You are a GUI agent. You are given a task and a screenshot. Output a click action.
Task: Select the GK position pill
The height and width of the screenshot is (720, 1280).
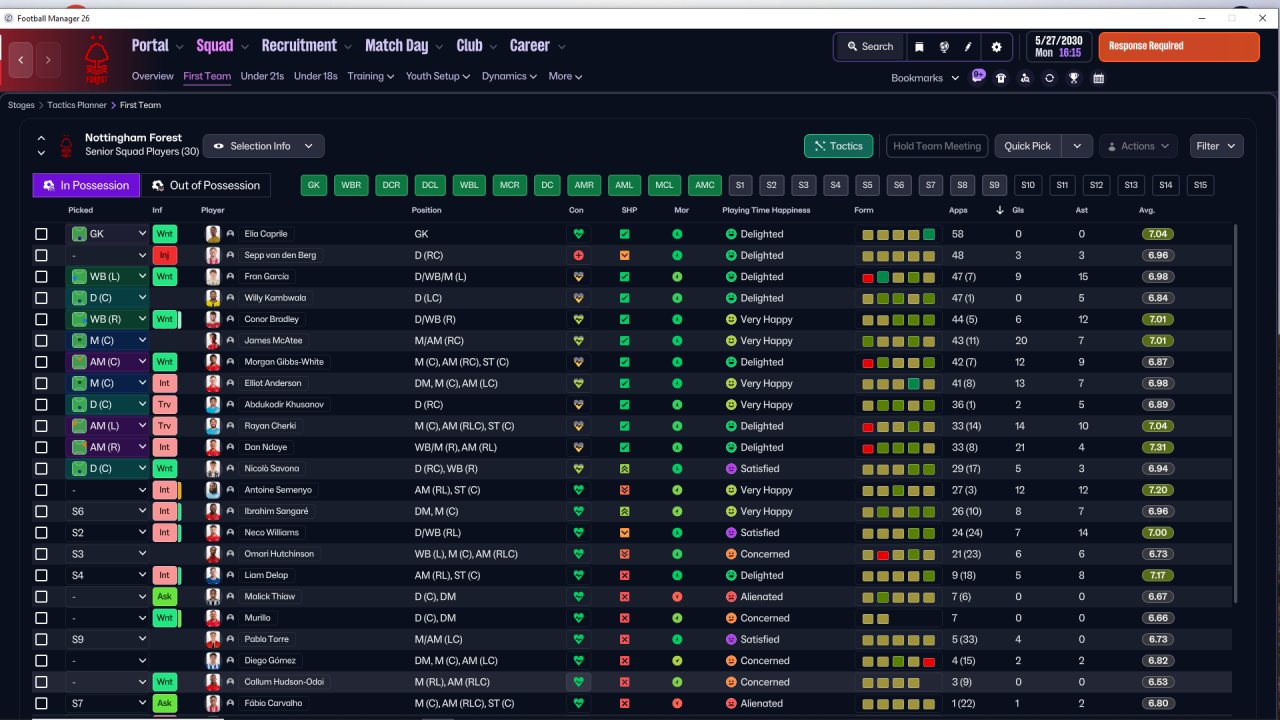[314, 185]
